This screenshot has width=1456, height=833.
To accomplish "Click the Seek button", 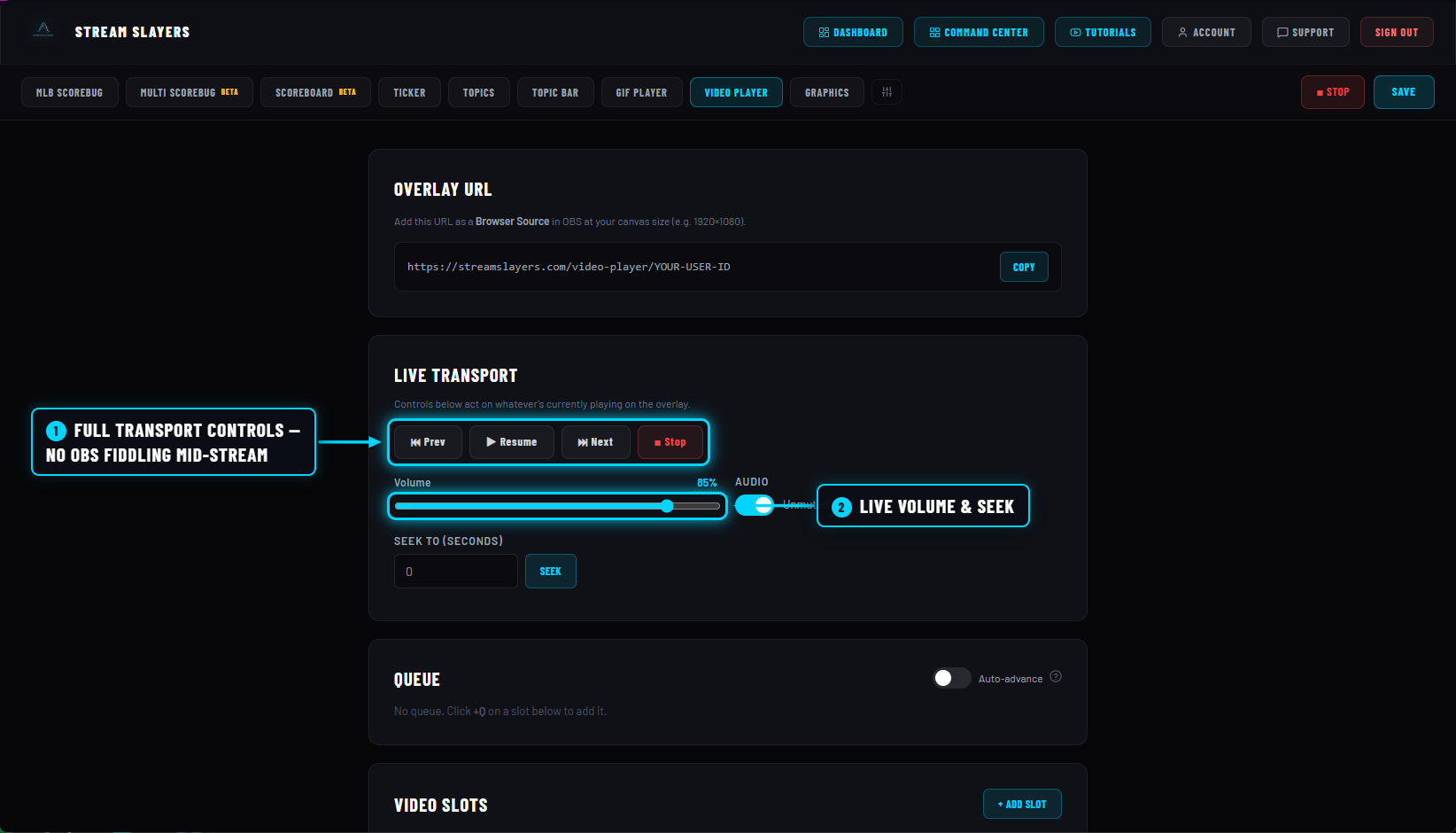I will pos(551,572).
